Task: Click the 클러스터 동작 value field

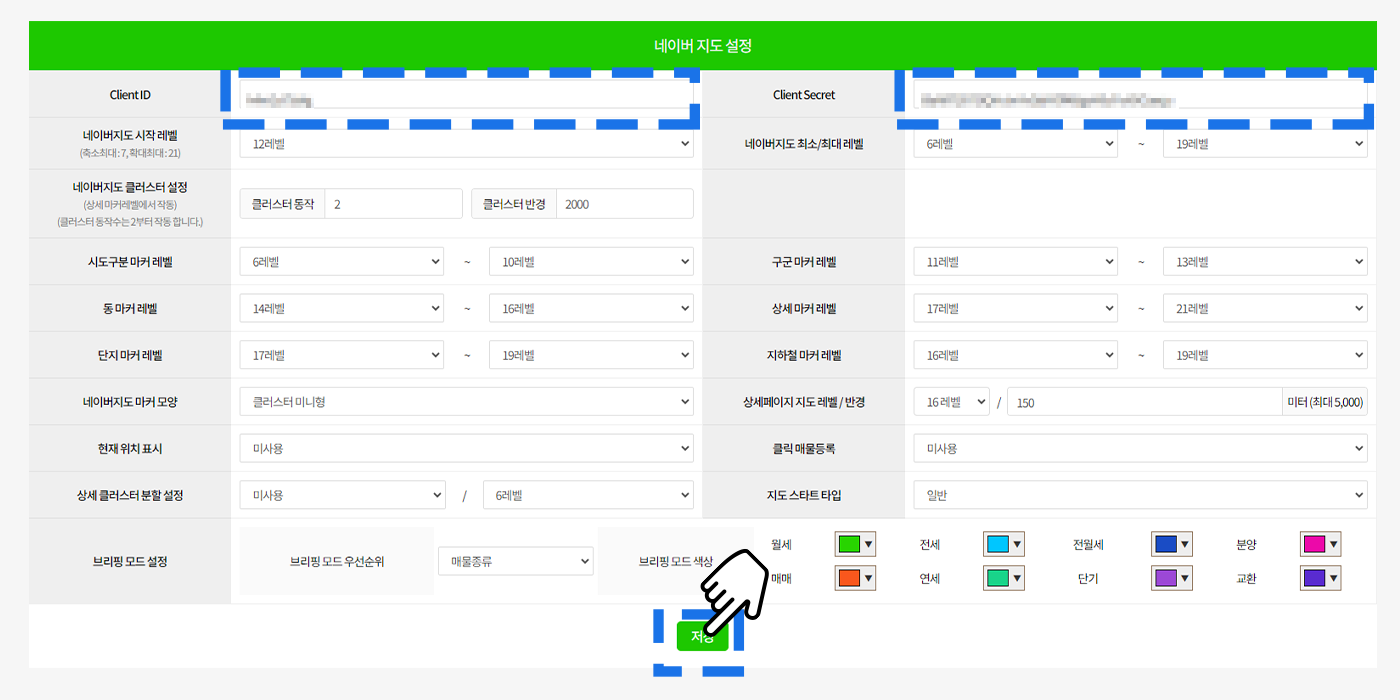Action: click(x=393, y=204)
